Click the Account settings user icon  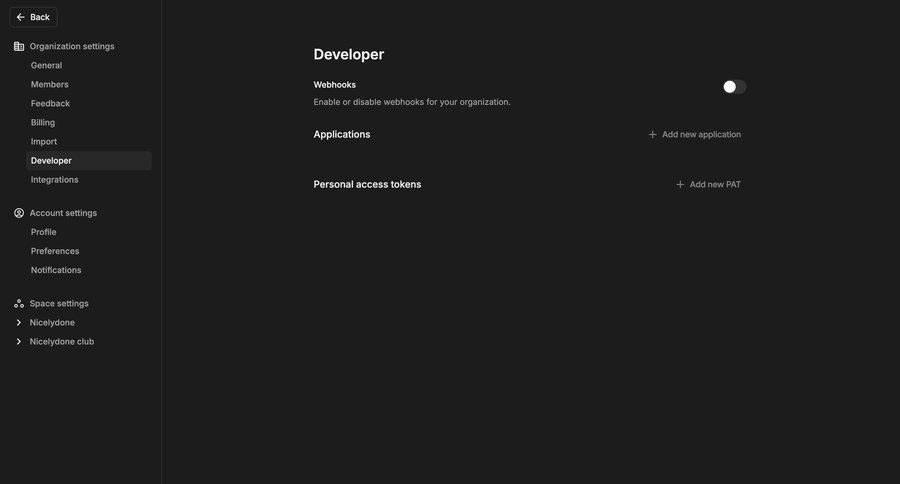(x=19, y=213)
